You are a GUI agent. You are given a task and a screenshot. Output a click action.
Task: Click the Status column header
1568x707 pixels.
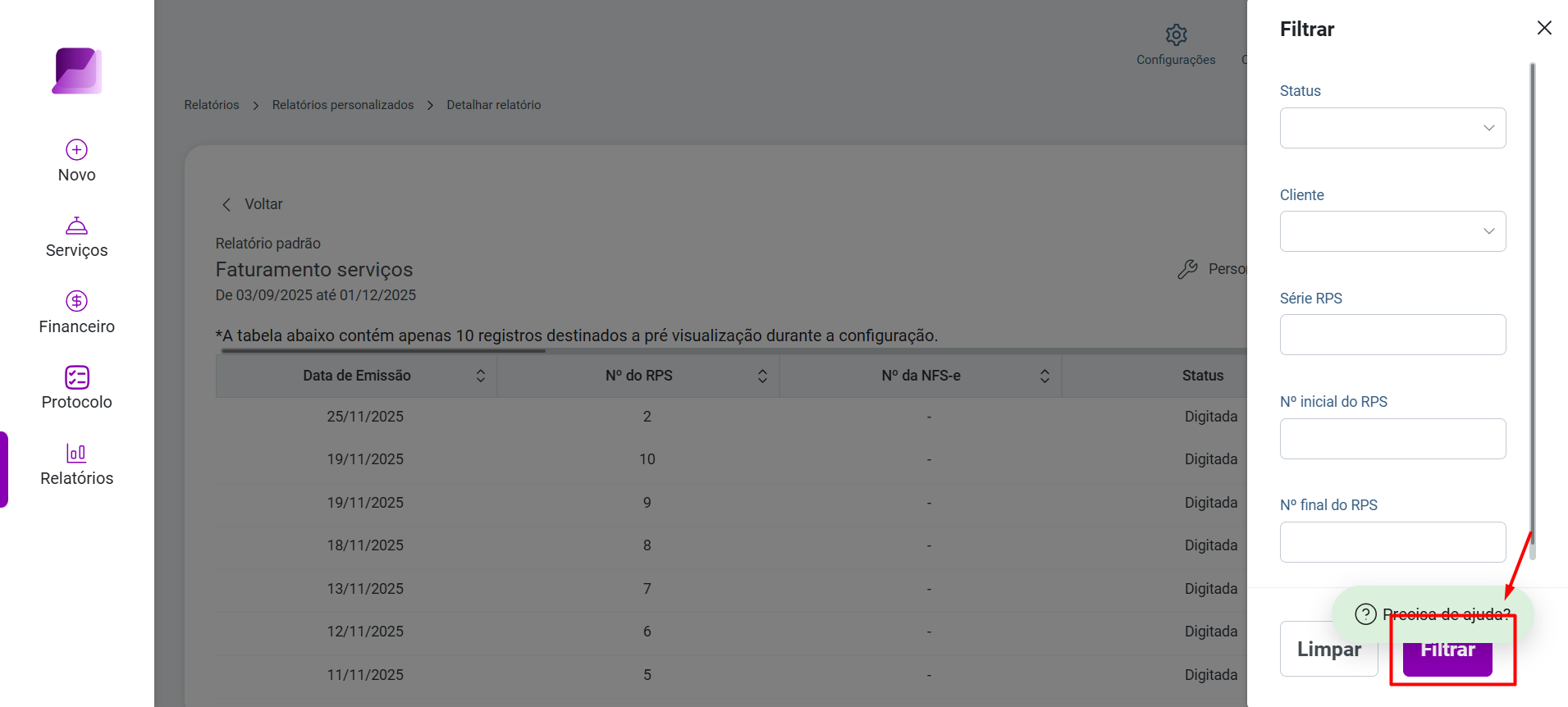[1203, 376]
